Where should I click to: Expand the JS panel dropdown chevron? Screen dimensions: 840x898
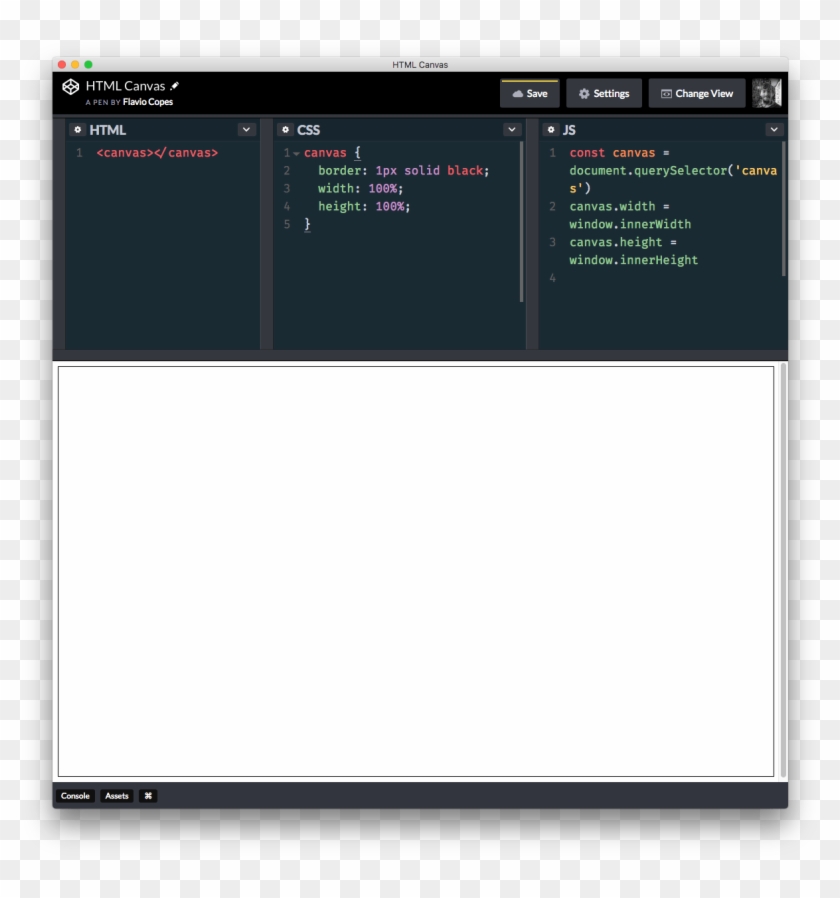[774, 130]
